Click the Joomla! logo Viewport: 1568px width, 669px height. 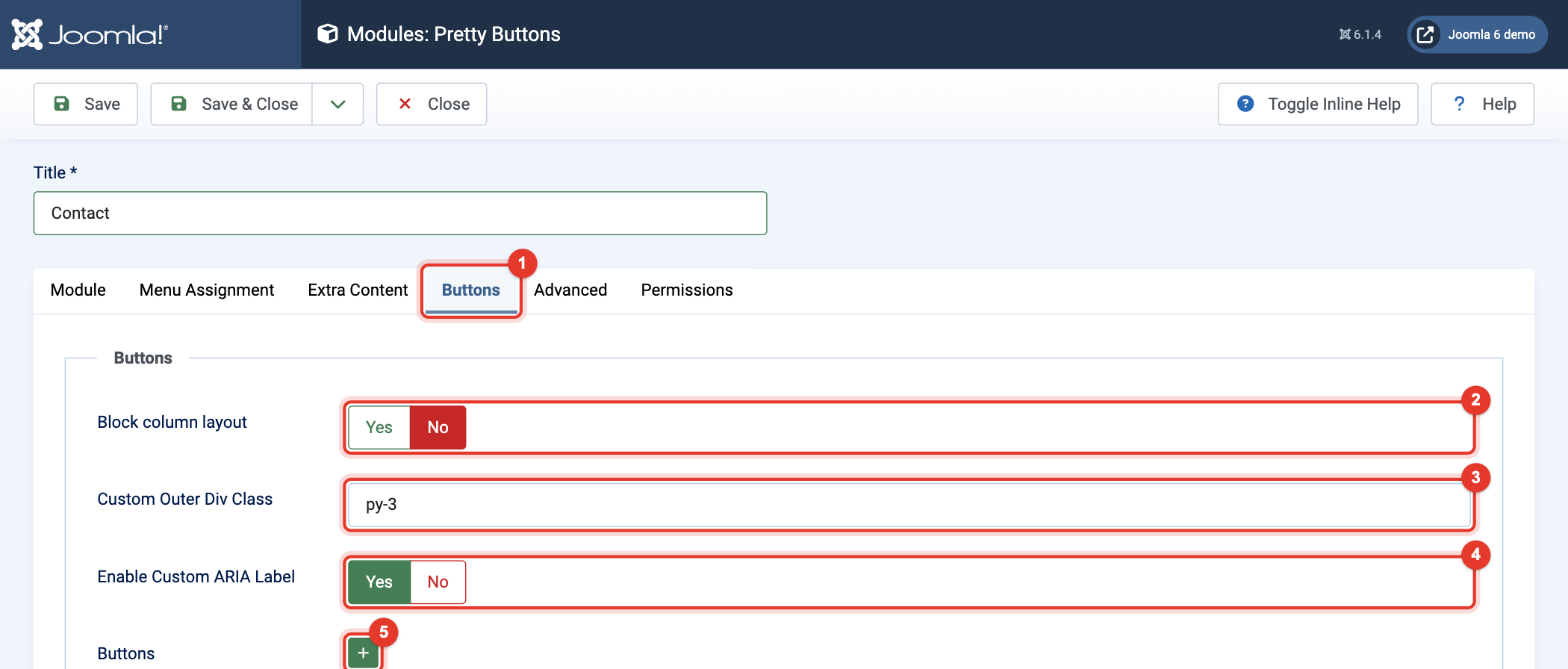click(x=90, y=34)
